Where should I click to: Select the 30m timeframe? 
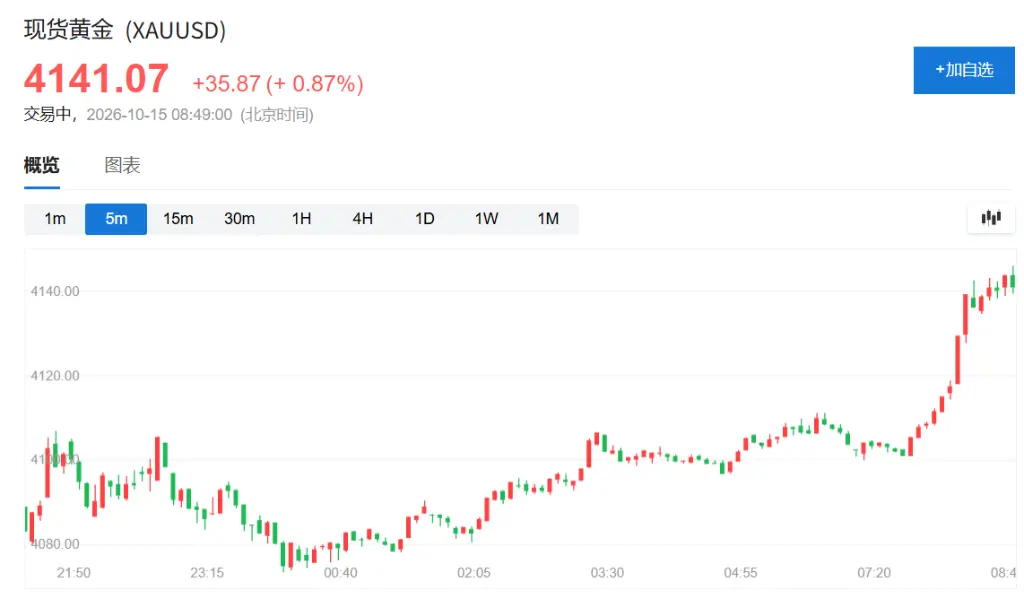[x=239, y=219]
